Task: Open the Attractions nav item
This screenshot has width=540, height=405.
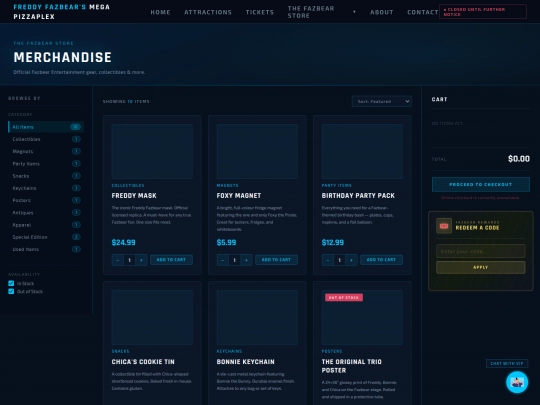Action: [x=208, y=12]
